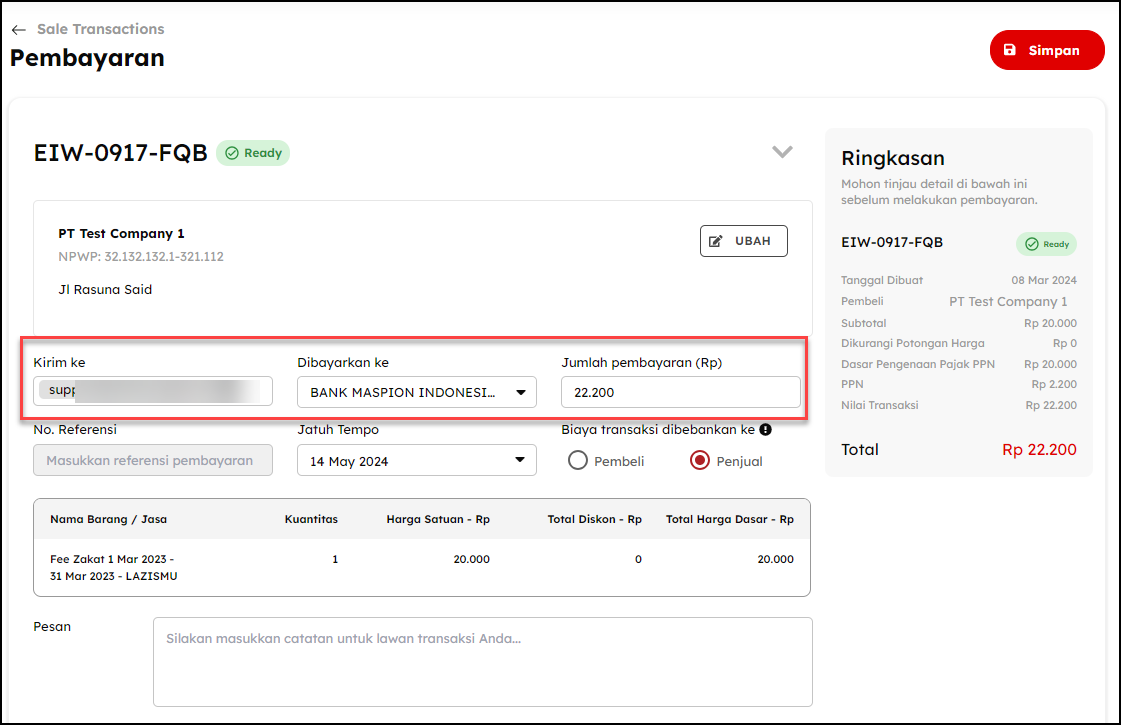Click the Simpan save button
1121x725 pixels.
tap(1046, 50)
